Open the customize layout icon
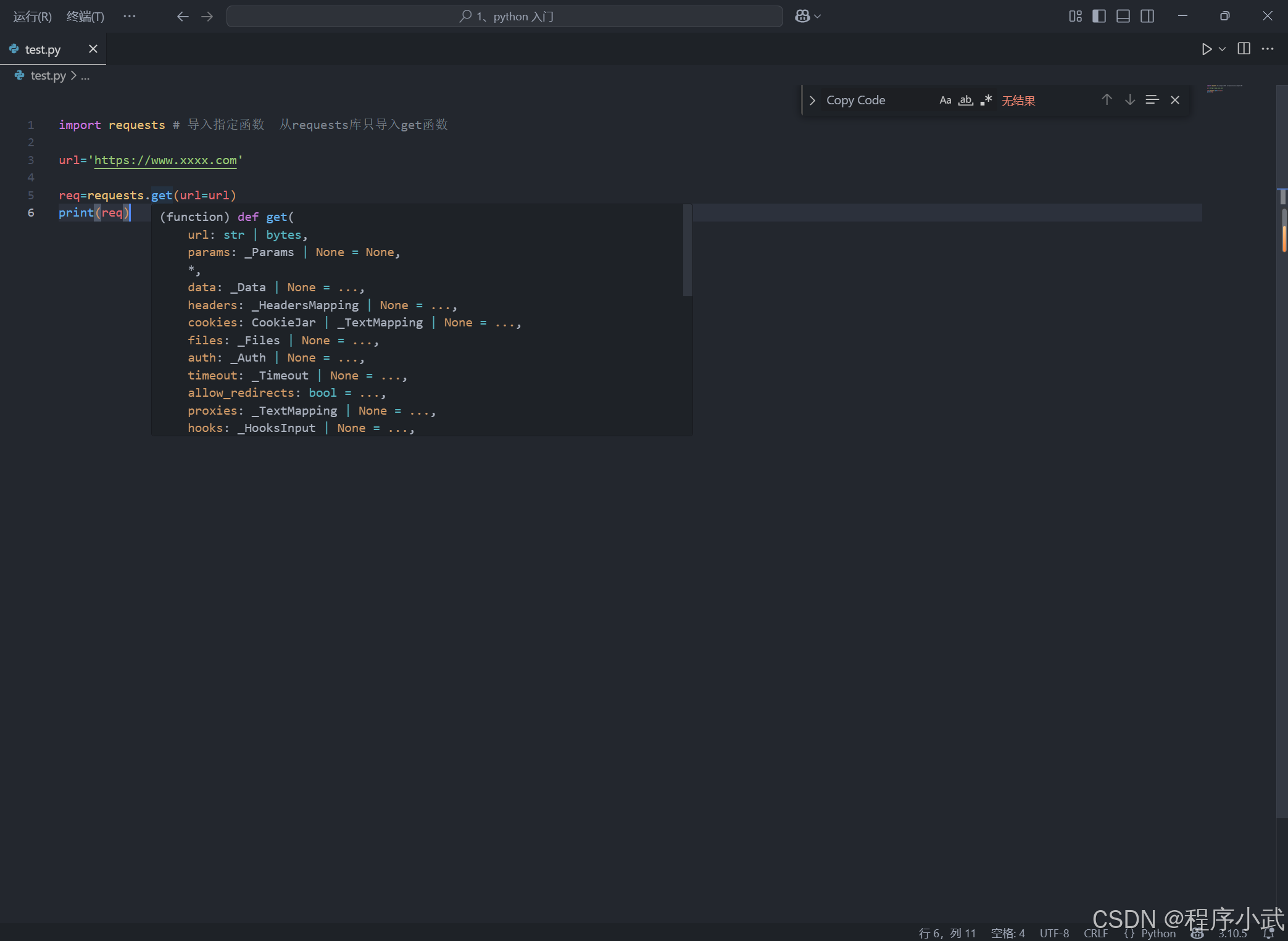Image resolution: width=1288 pixels, height=941 pixels. click(1075, 16)
